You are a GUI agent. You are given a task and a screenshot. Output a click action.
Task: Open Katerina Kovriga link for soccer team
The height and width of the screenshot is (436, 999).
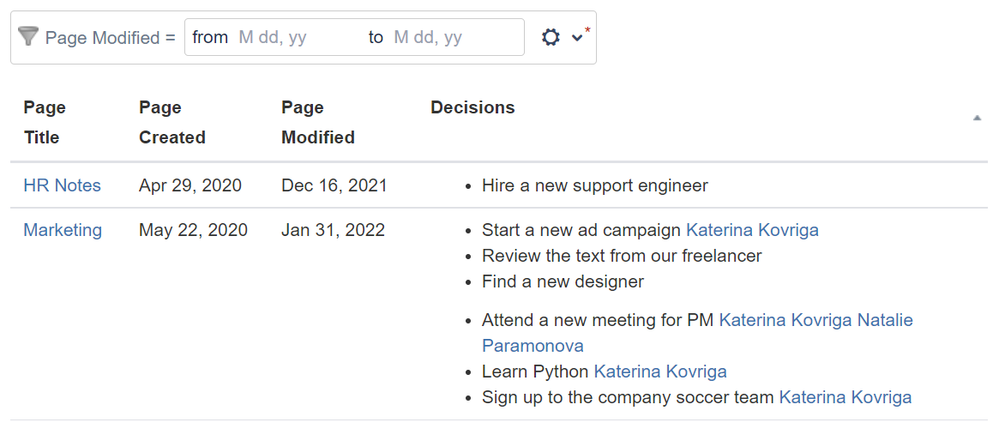(x=845, y=398)
